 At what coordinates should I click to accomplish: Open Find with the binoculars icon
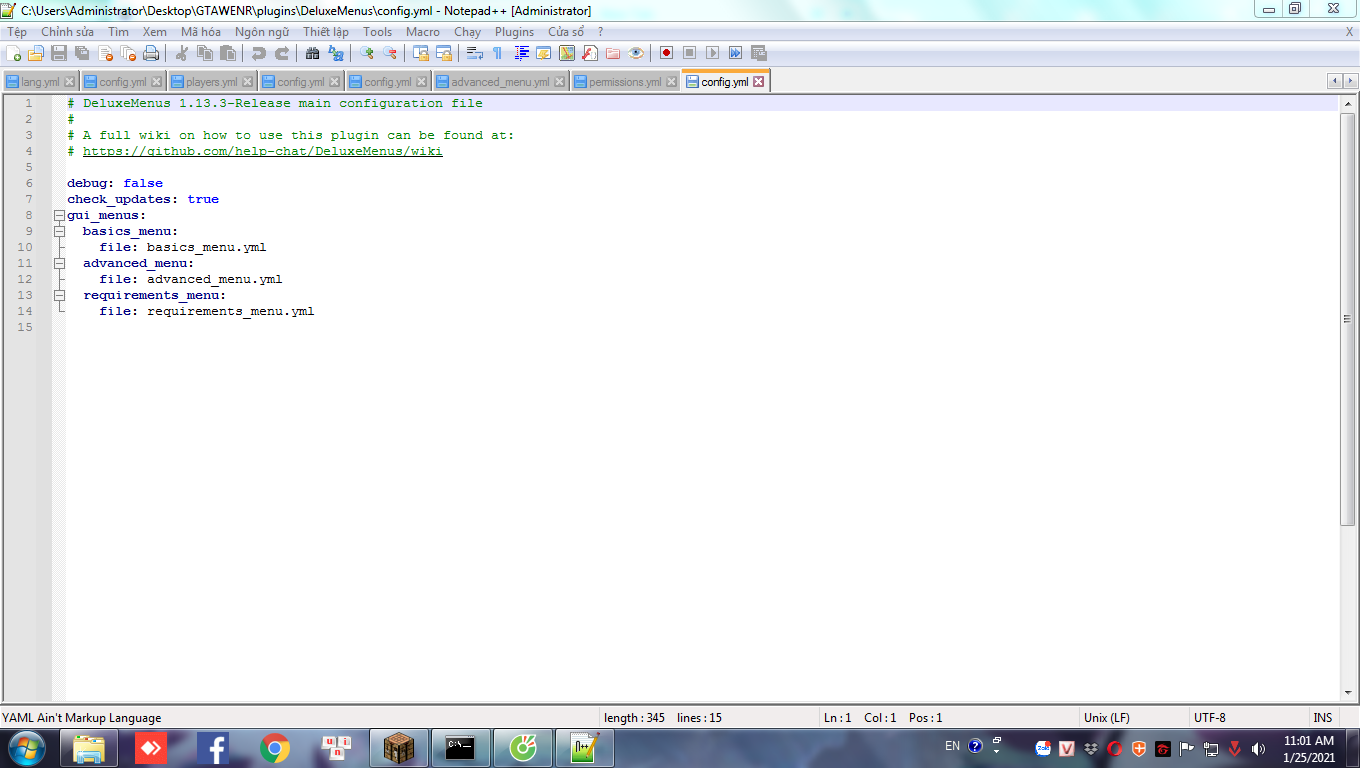pyautogui.click(x=313, y=53)
